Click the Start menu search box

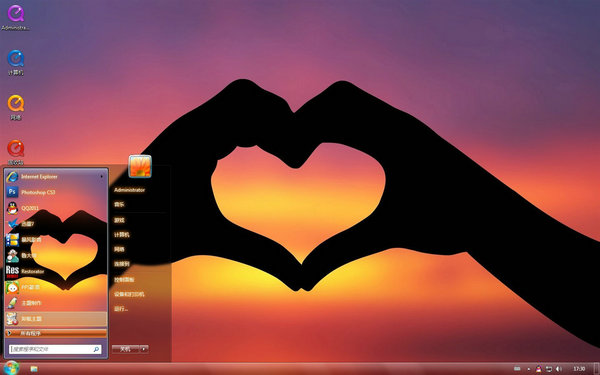point(55,349)
